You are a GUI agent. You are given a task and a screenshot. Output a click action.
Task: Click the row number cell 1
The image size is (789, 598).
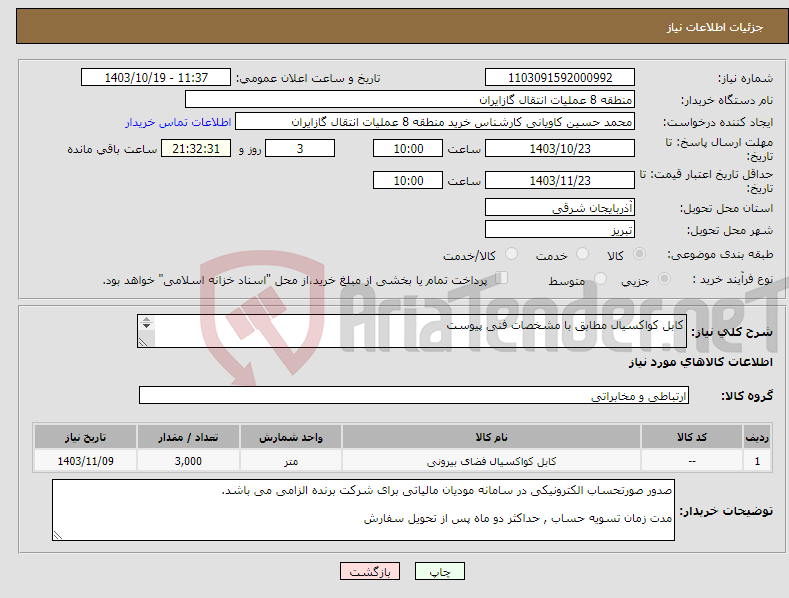[757, 461]
